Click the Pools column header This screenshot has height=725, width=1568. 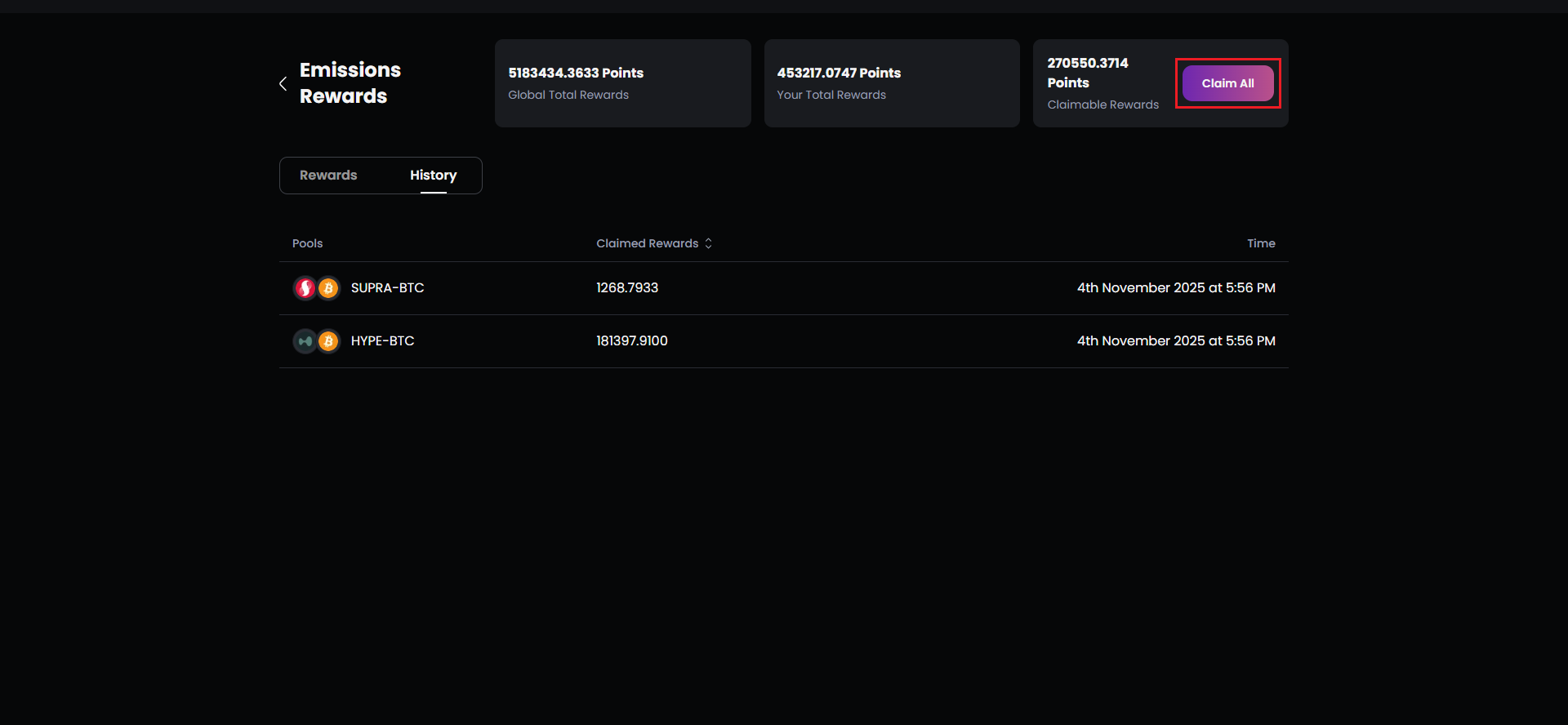pyautogui.click(x=307, y=243)
